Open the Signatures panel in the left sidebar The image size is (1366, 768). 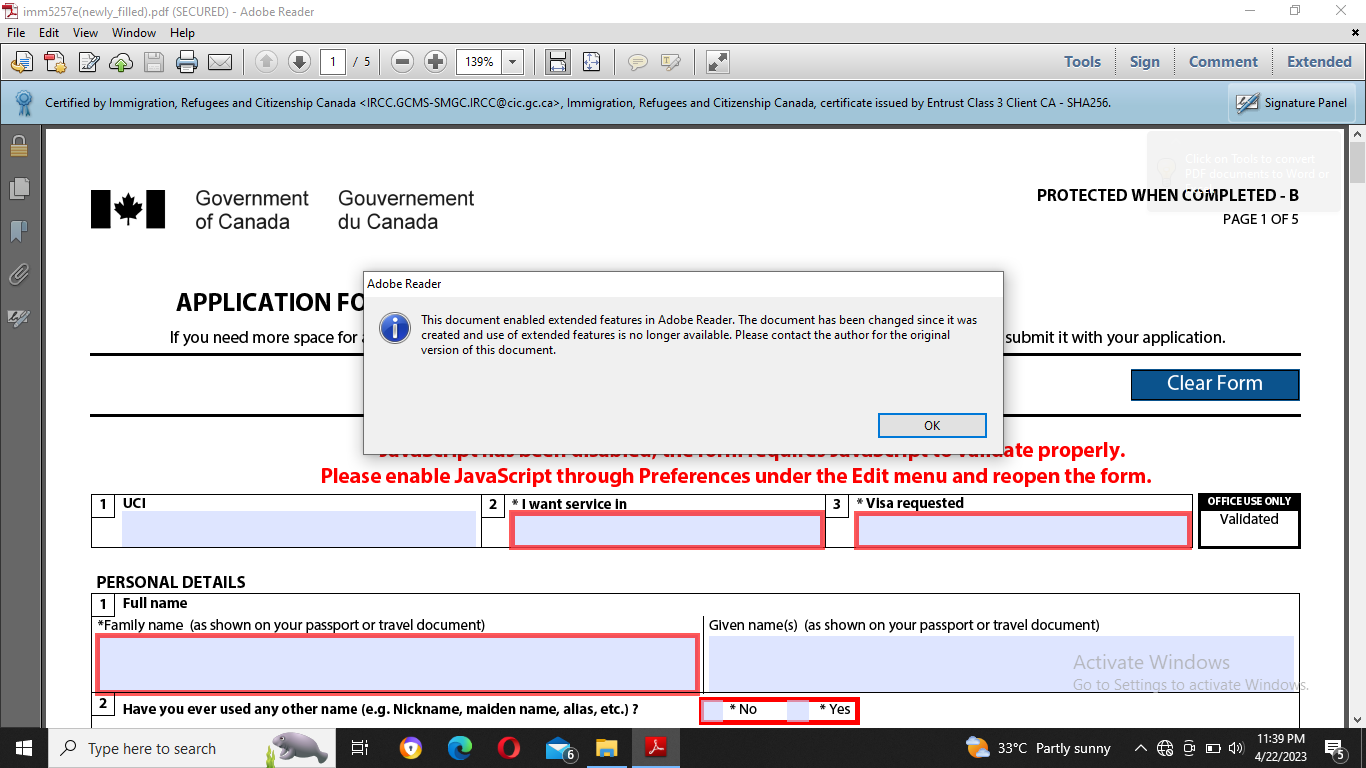(18, 318)
